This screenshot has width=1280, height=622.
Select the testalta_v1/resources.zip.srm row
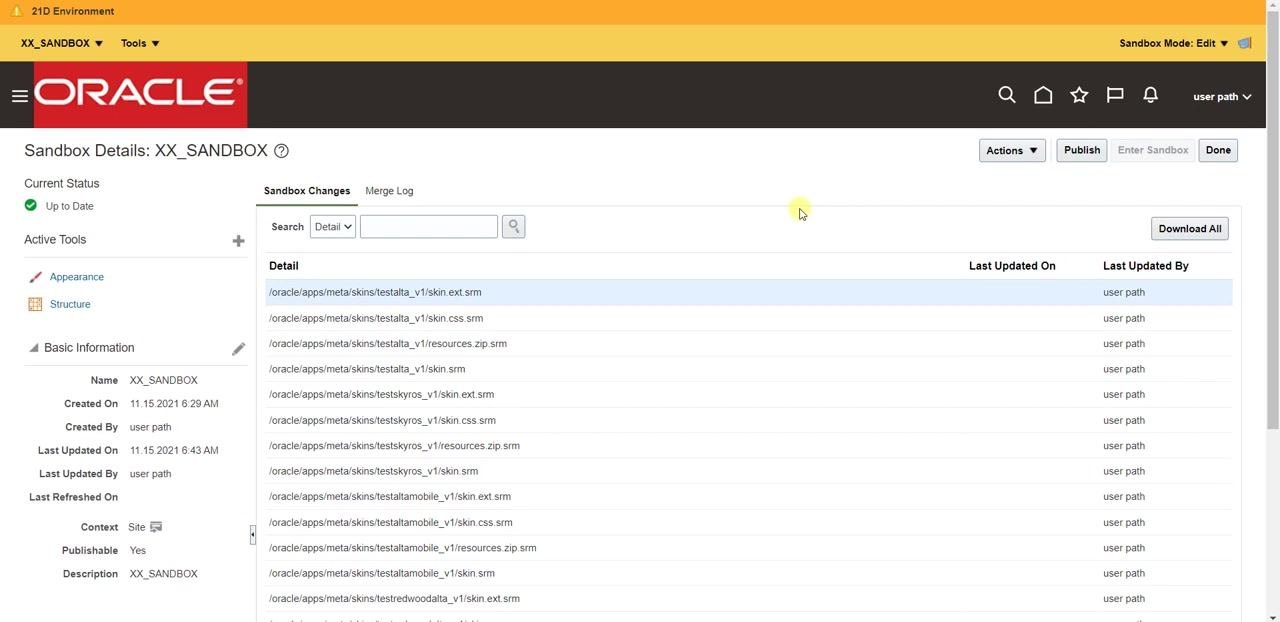click(x=749, y=344)
